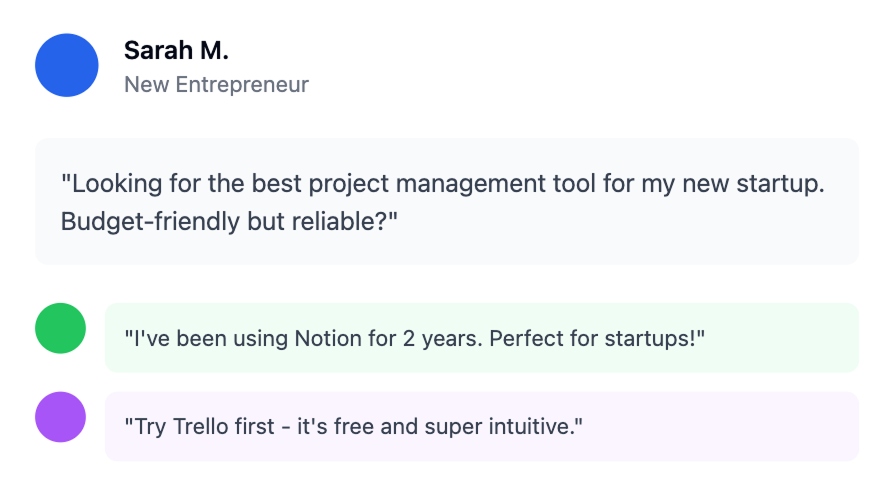Click the Notion for 2 years reply

(415, 338)
